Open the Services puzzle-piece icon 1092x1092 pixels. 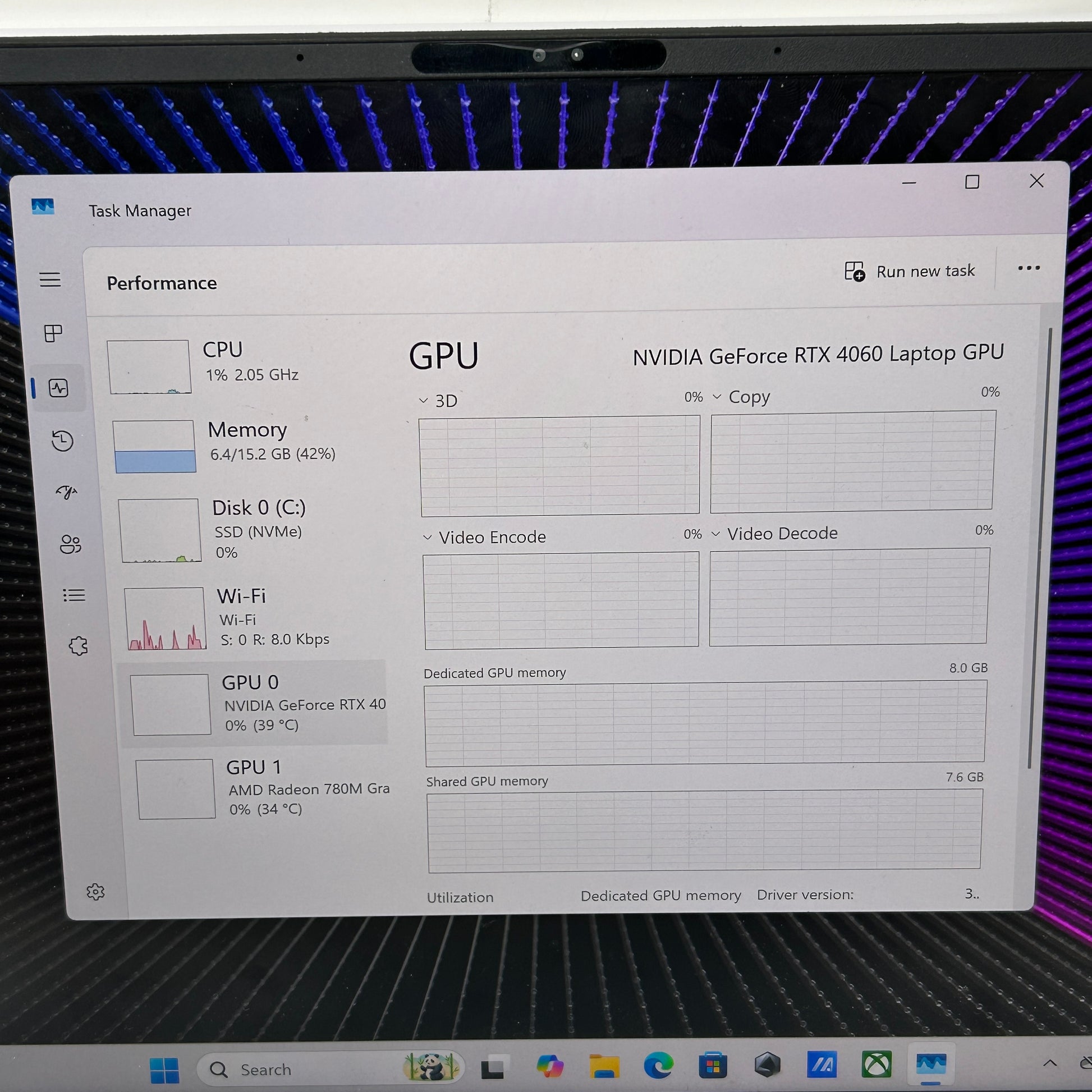78,645
